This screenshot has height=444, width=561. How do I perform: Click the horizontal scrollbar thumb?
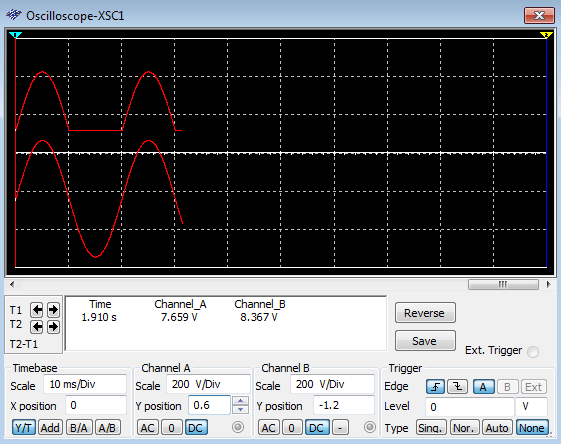click(503, 284)
